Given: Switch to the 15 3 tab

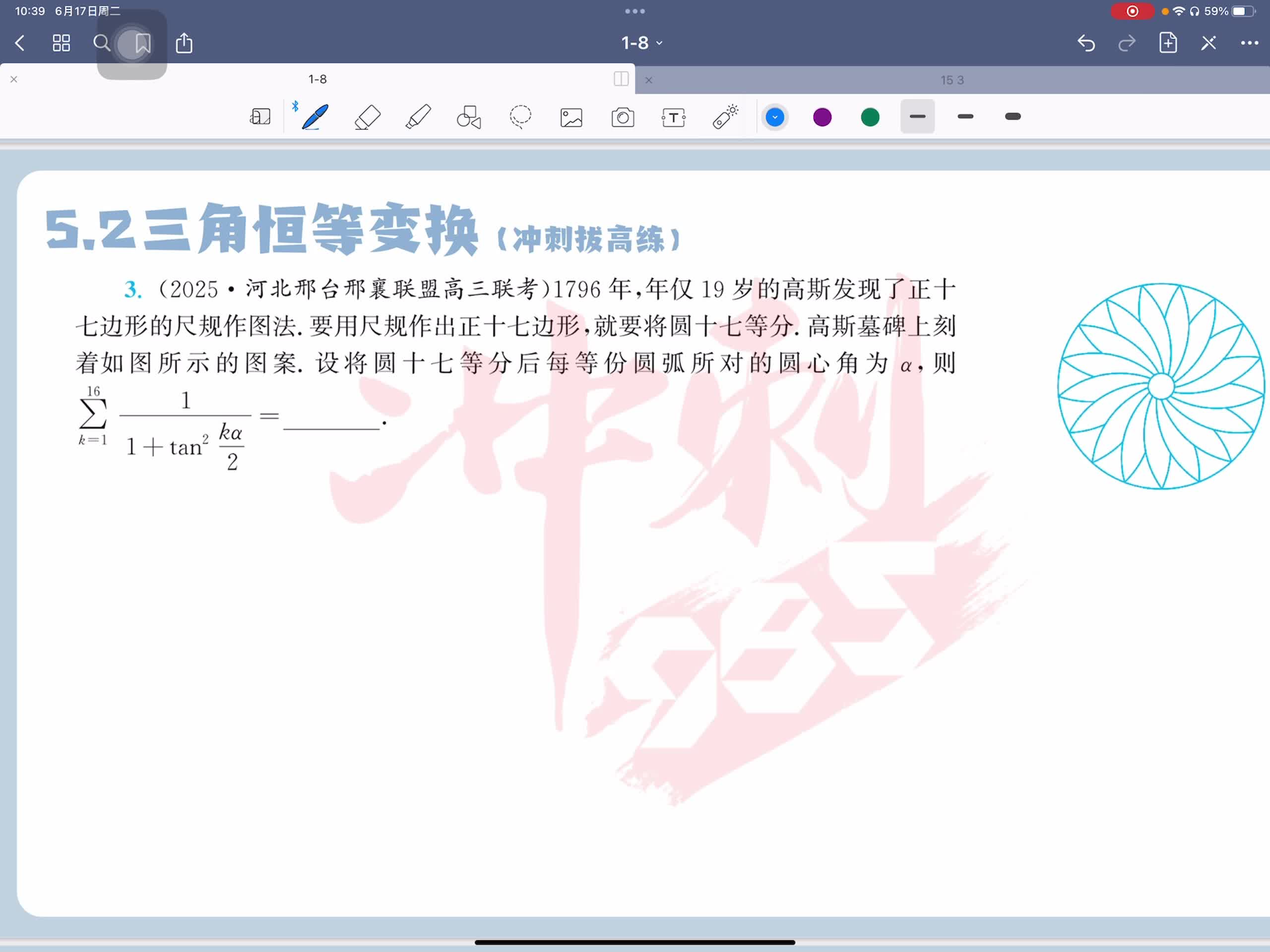Looking at the screenshot, I should pos(952,80).
